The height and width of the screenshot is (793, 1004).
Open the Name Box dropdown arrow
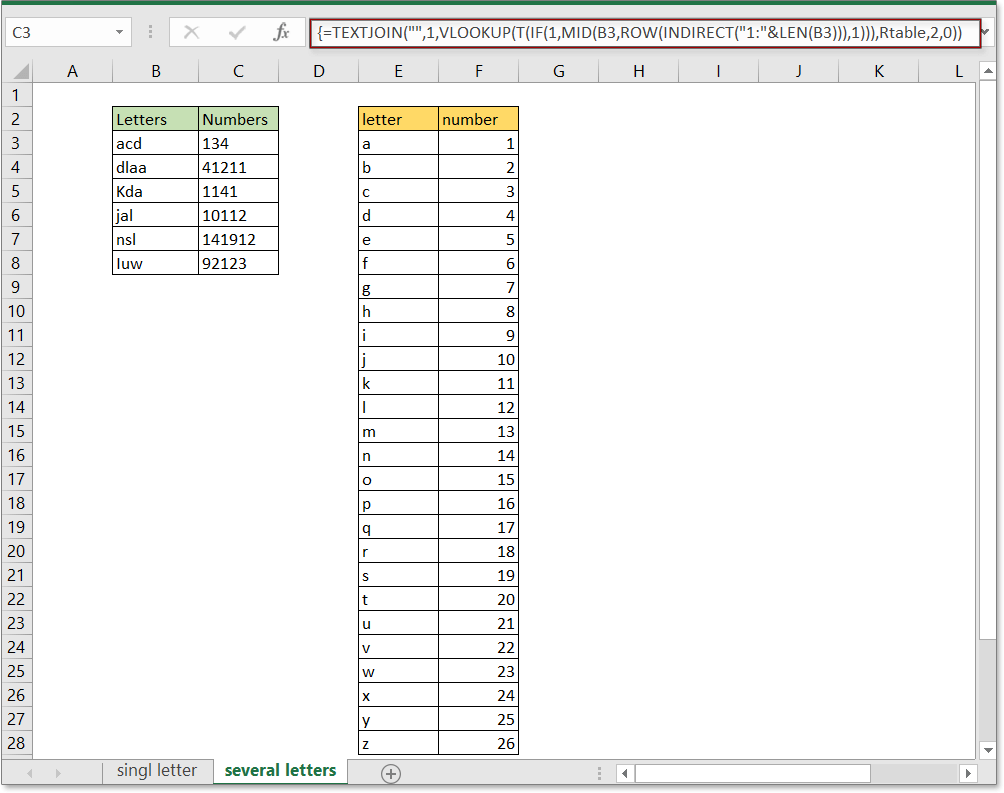[119, 32]
